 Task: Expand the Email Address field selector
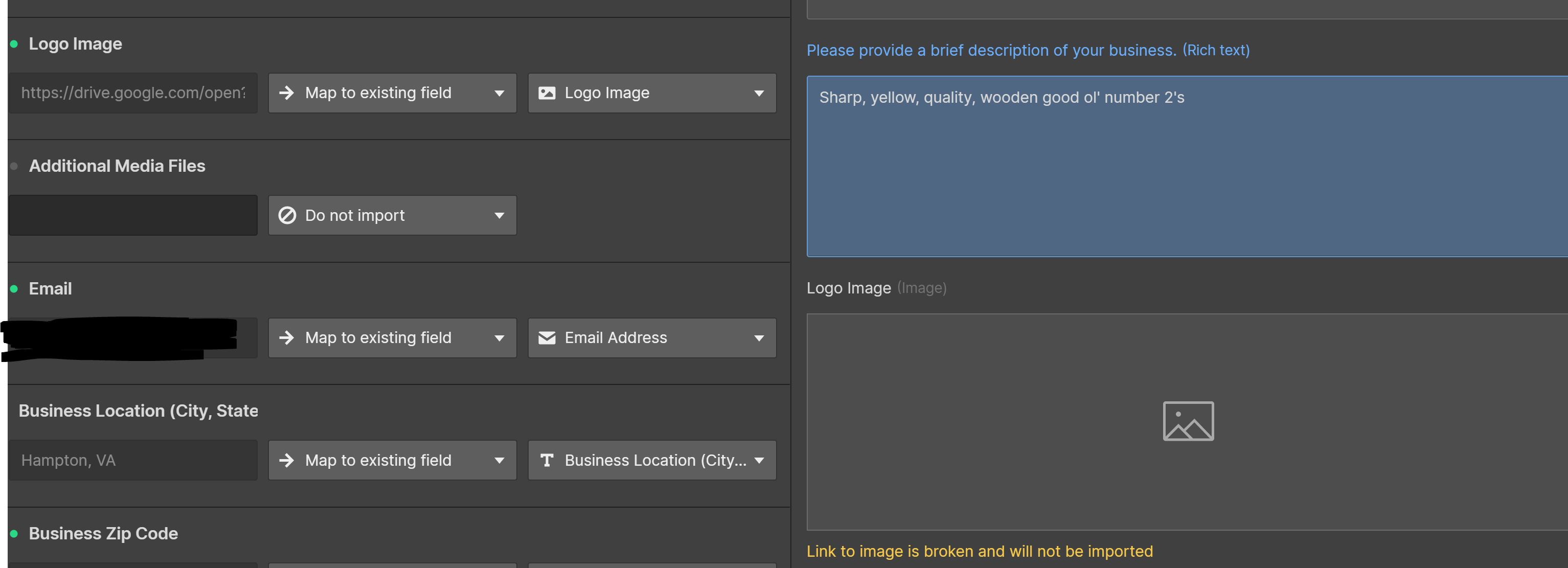click(651, 338)
